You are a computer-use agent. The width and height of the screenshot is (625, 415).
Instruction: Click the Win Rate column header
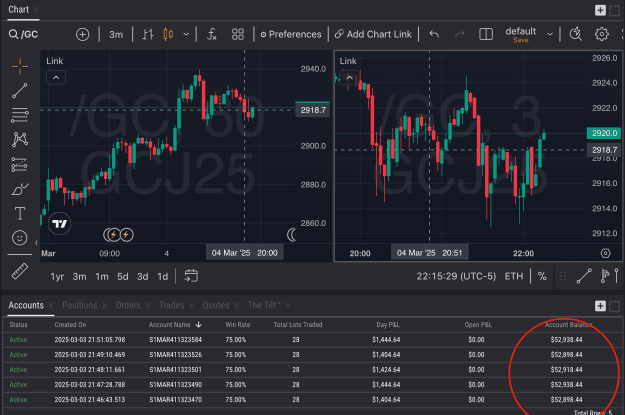[238, 325]
